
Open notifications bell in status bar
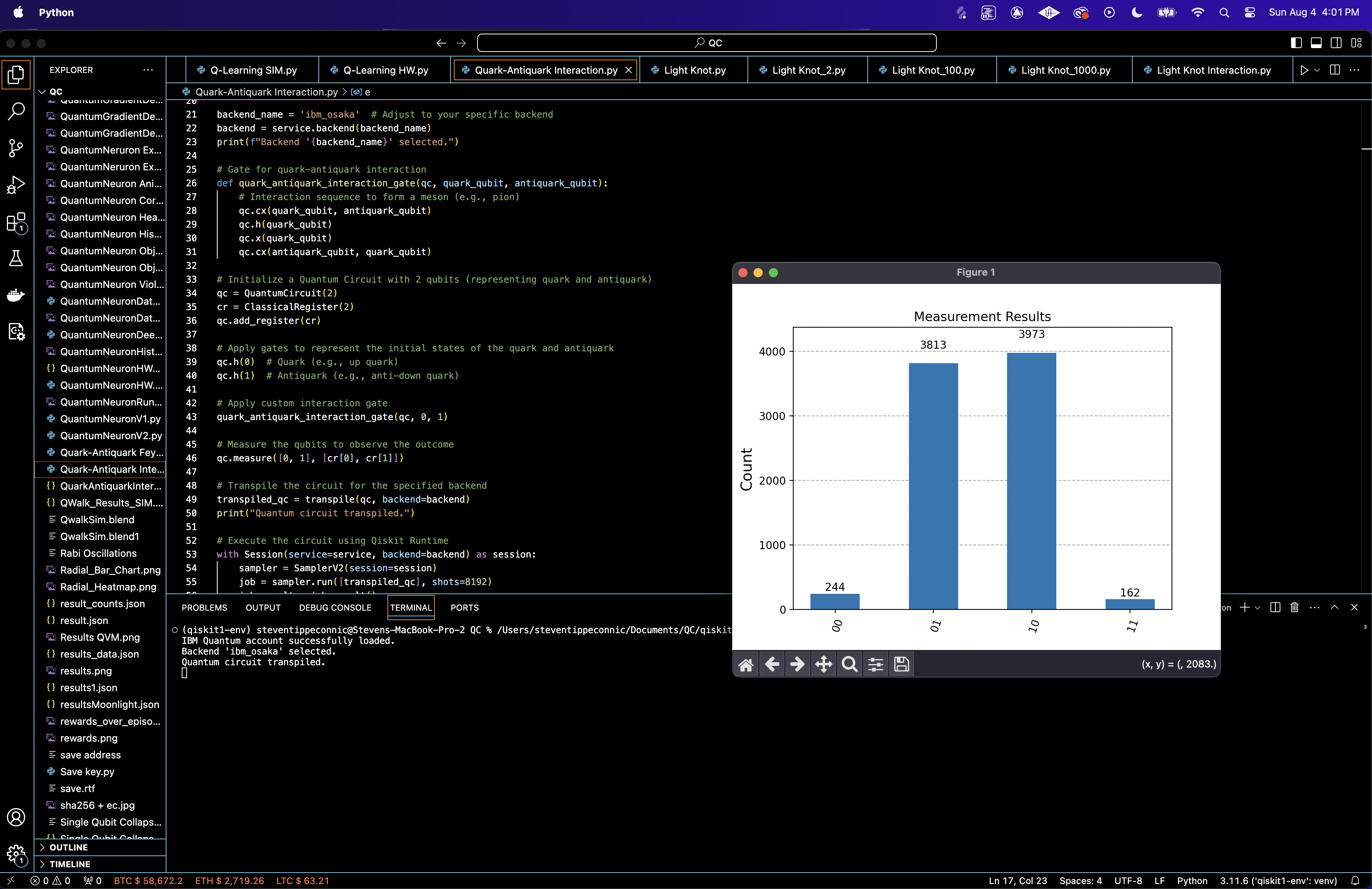pyautogui.click(x=1355, y=880)
